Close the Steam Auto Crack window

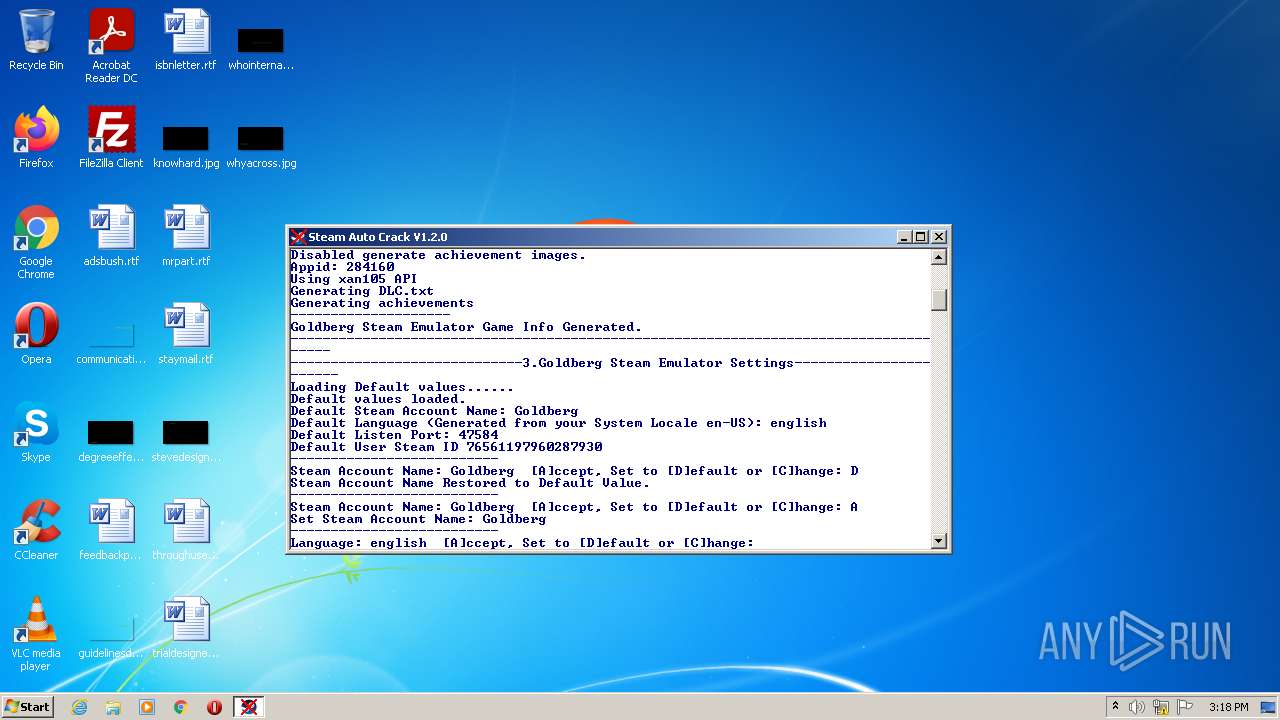tap(938, 237)
